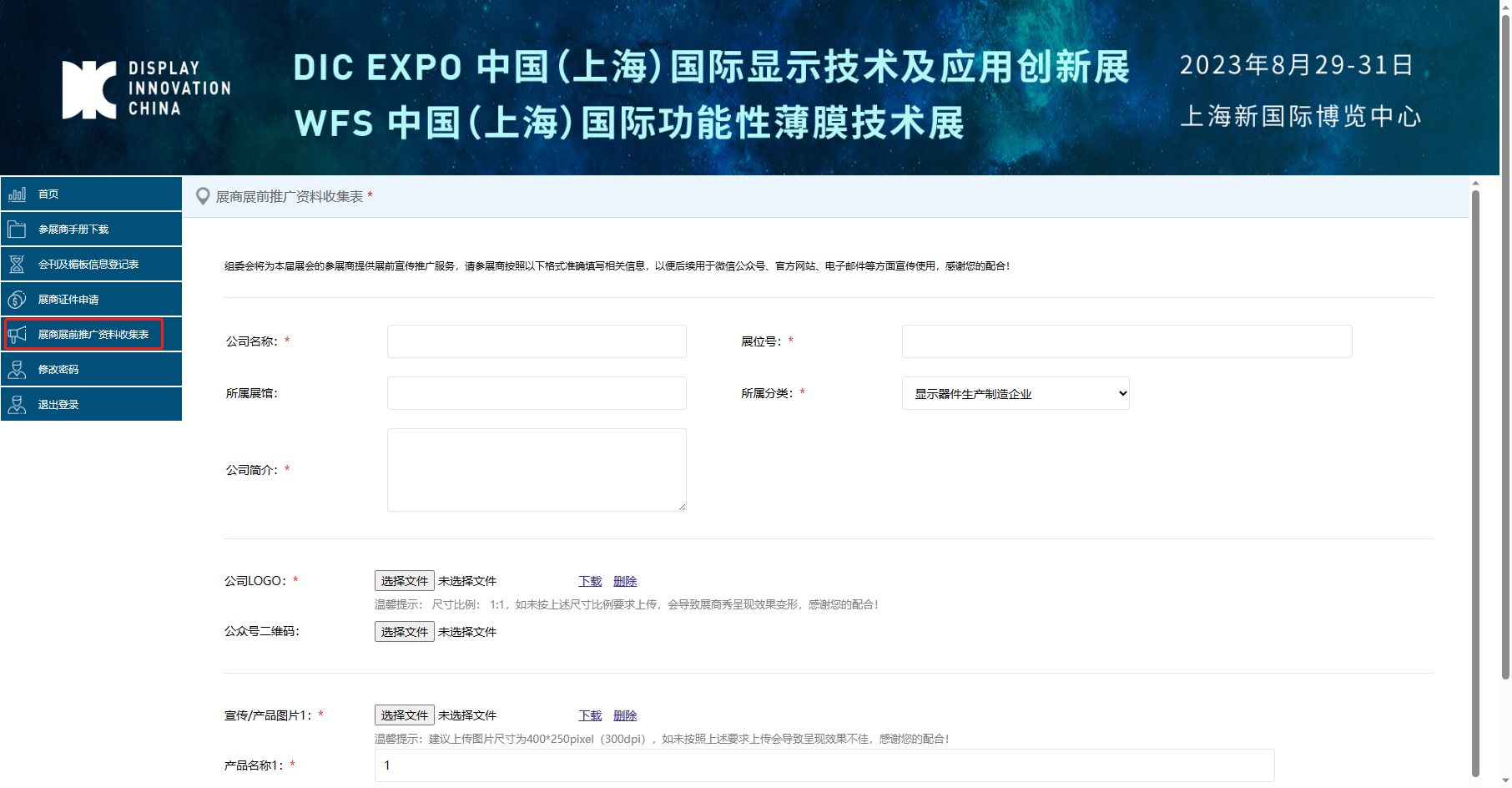Click the location pin beside 展商展前推广资料收集表

click(203, 196)
